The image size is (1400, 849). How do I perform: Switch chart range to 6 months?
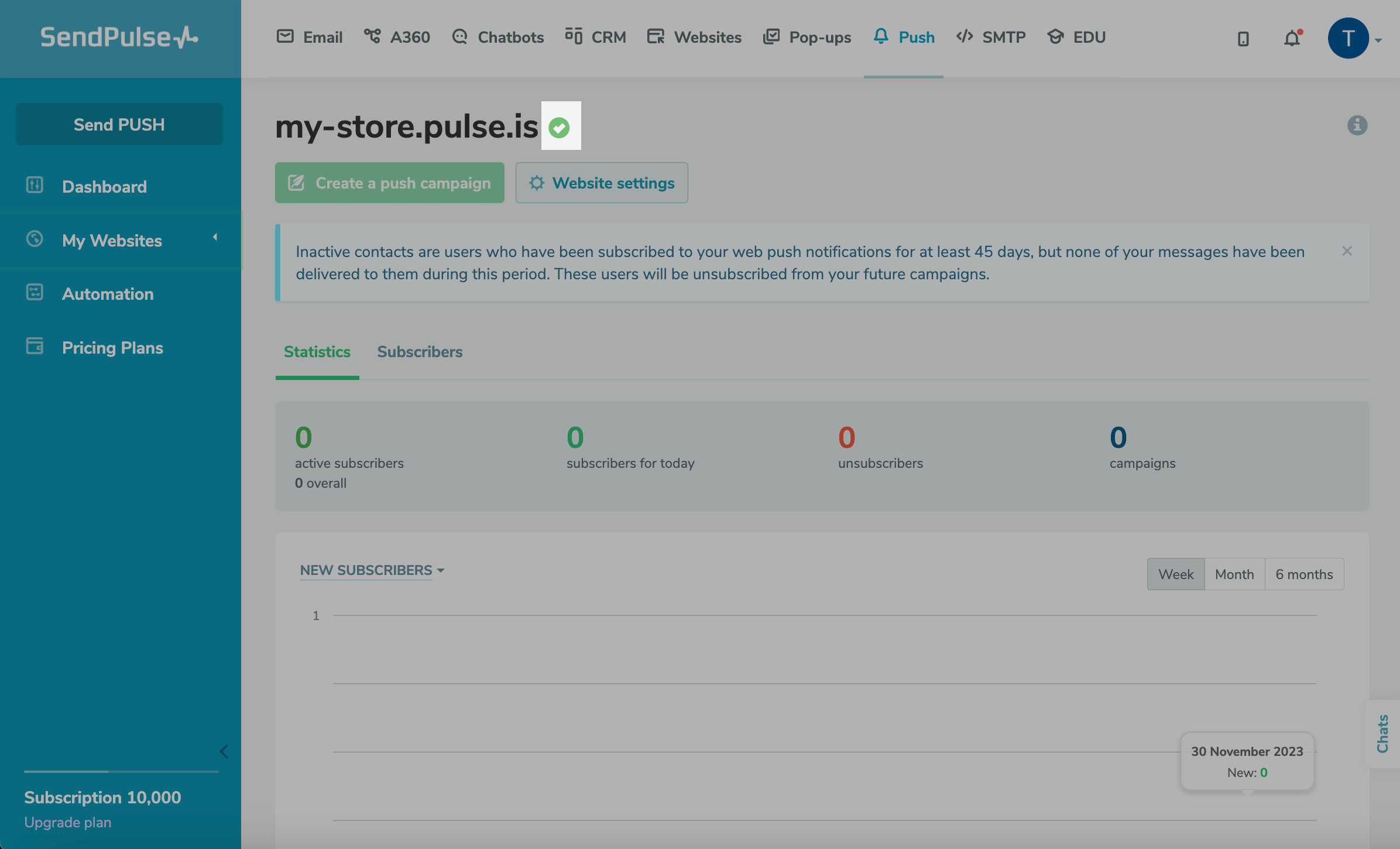1304,574
